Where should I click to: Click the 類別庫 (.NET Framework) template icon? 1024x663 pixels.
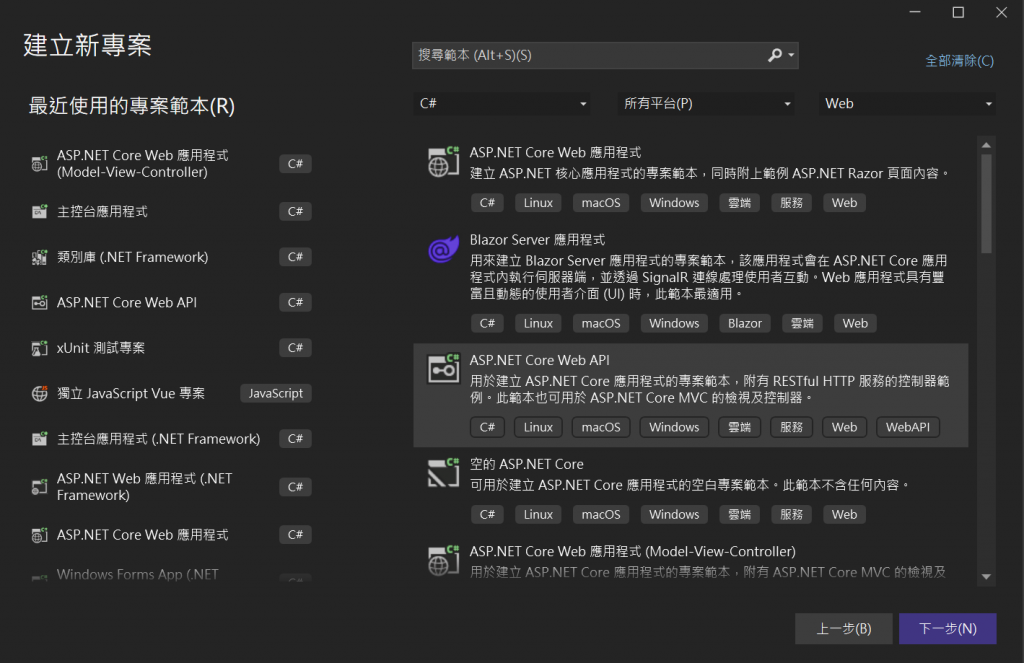[x=40, y=257]
